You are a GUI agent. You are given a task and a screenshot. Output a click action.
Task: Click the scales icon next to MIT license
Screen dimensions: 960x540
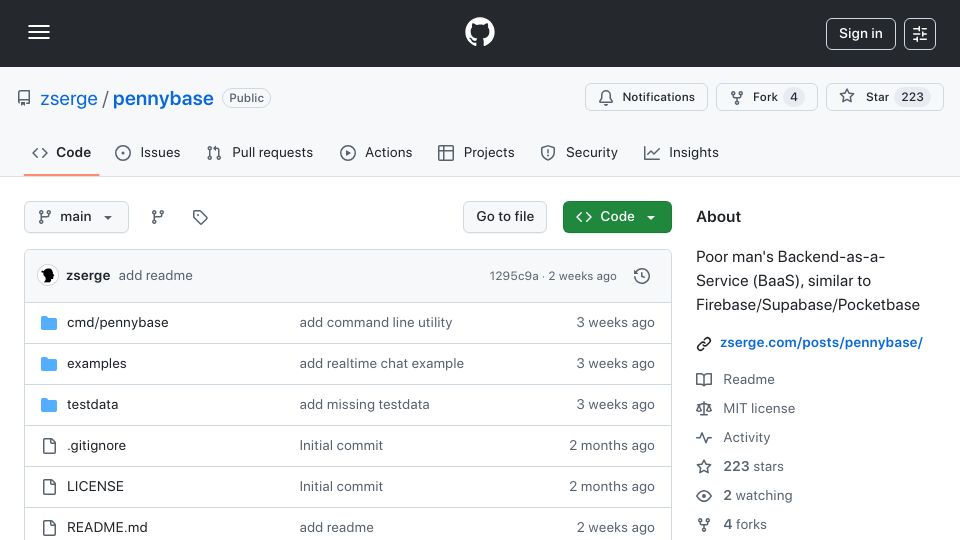(x=704, y=408)
